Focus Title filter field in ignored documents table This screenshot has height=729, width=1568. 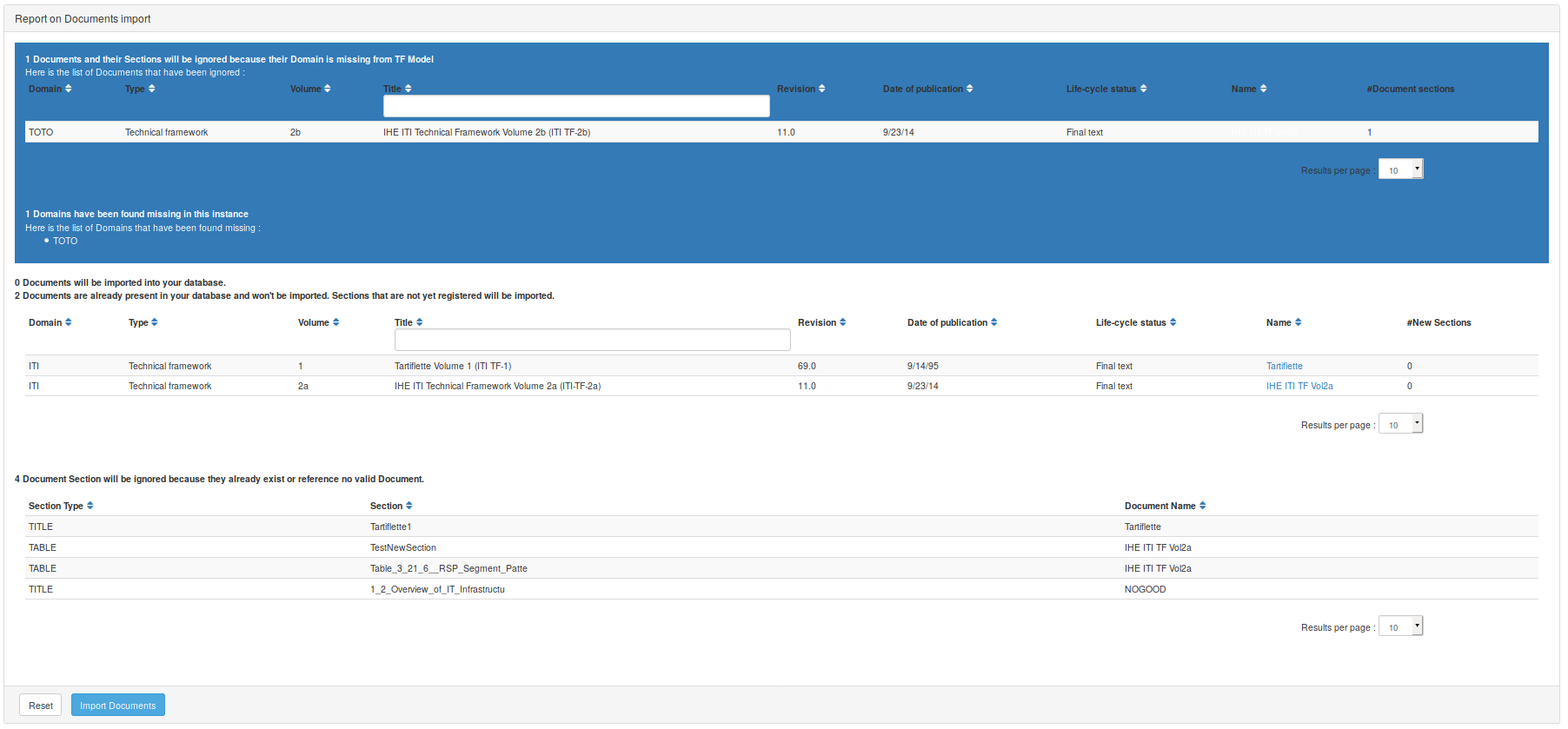pyautogui.click(x=576, y=106)
